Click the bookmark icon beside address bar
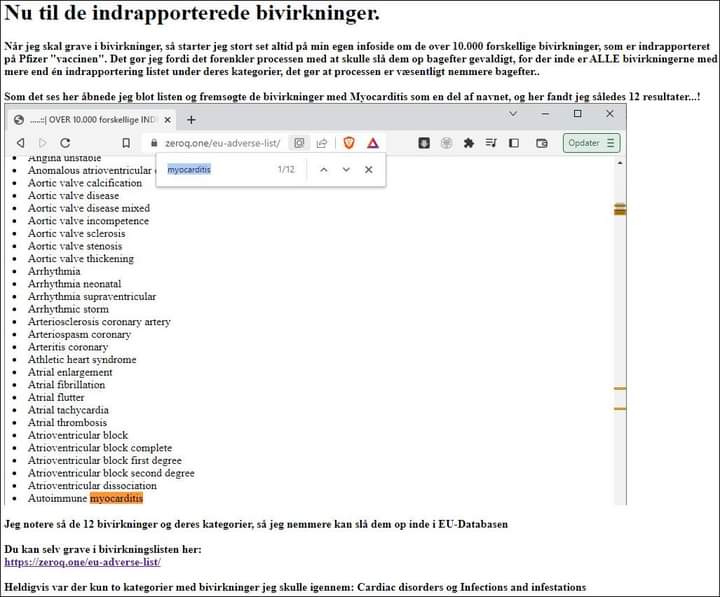This screenshot has width=720, height=597. [x=126, y=143]
